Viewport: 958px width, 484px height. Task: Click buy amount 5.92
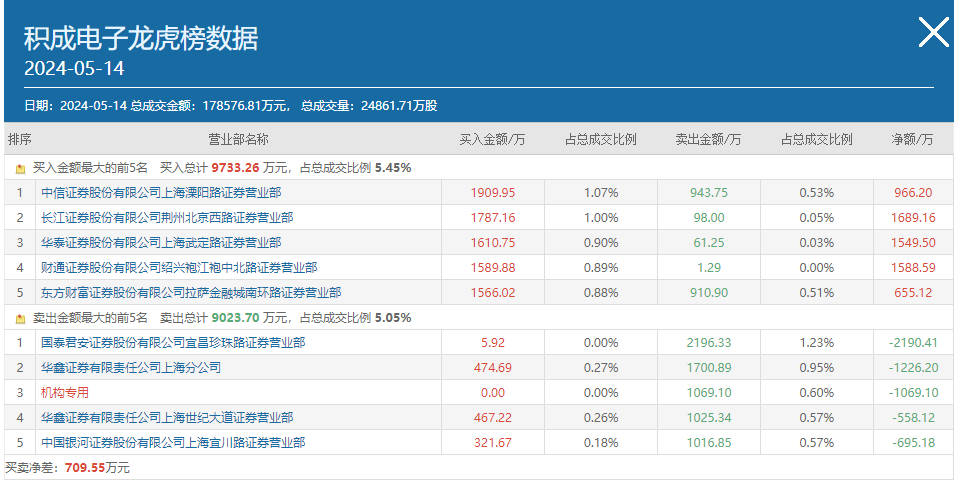[x=493, y=343]
